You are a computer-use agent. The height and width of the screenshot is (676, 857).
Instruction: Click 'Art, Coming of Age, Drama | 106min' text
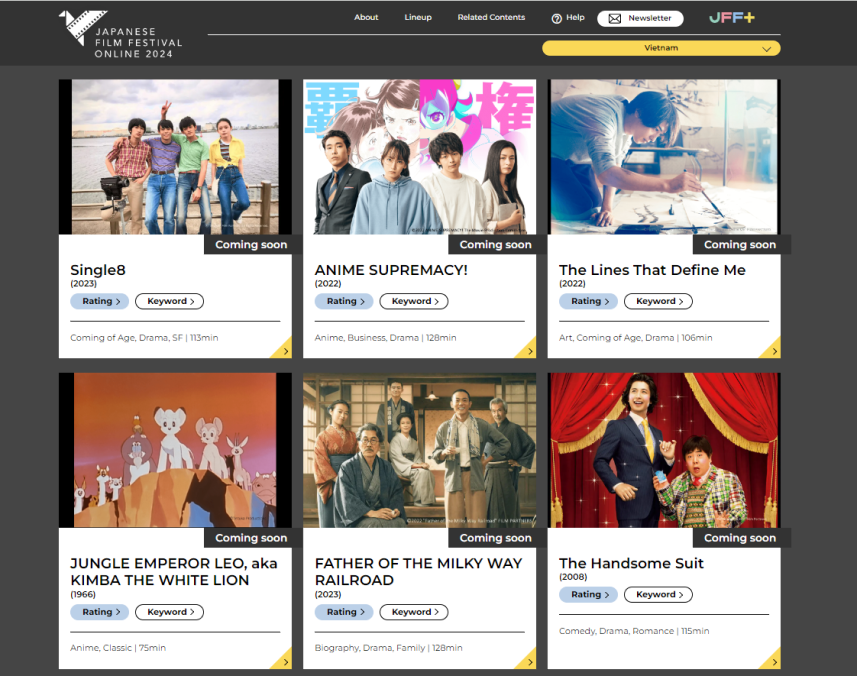click(x=636, y=338)
